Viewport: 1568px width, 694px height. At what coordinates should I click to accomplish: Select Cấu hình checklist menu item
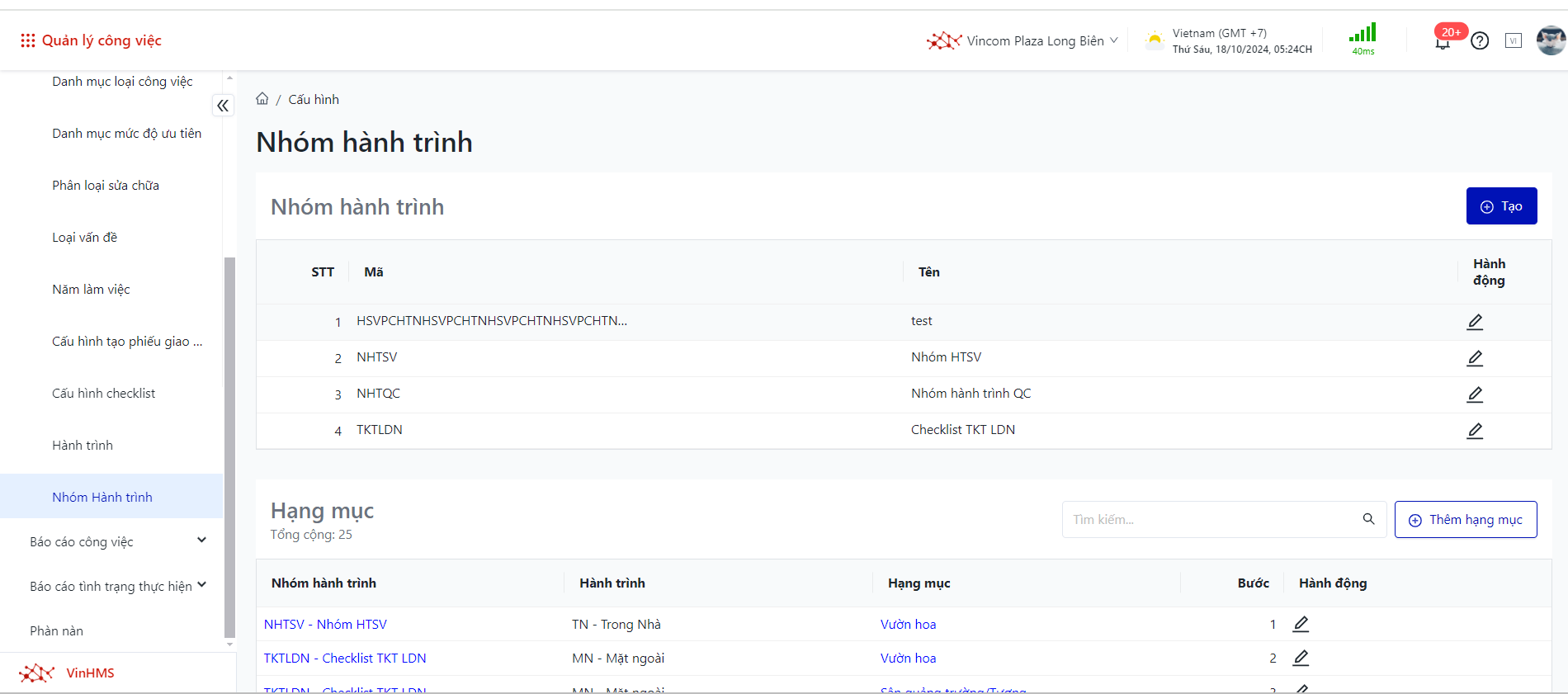tap(103, 394)
